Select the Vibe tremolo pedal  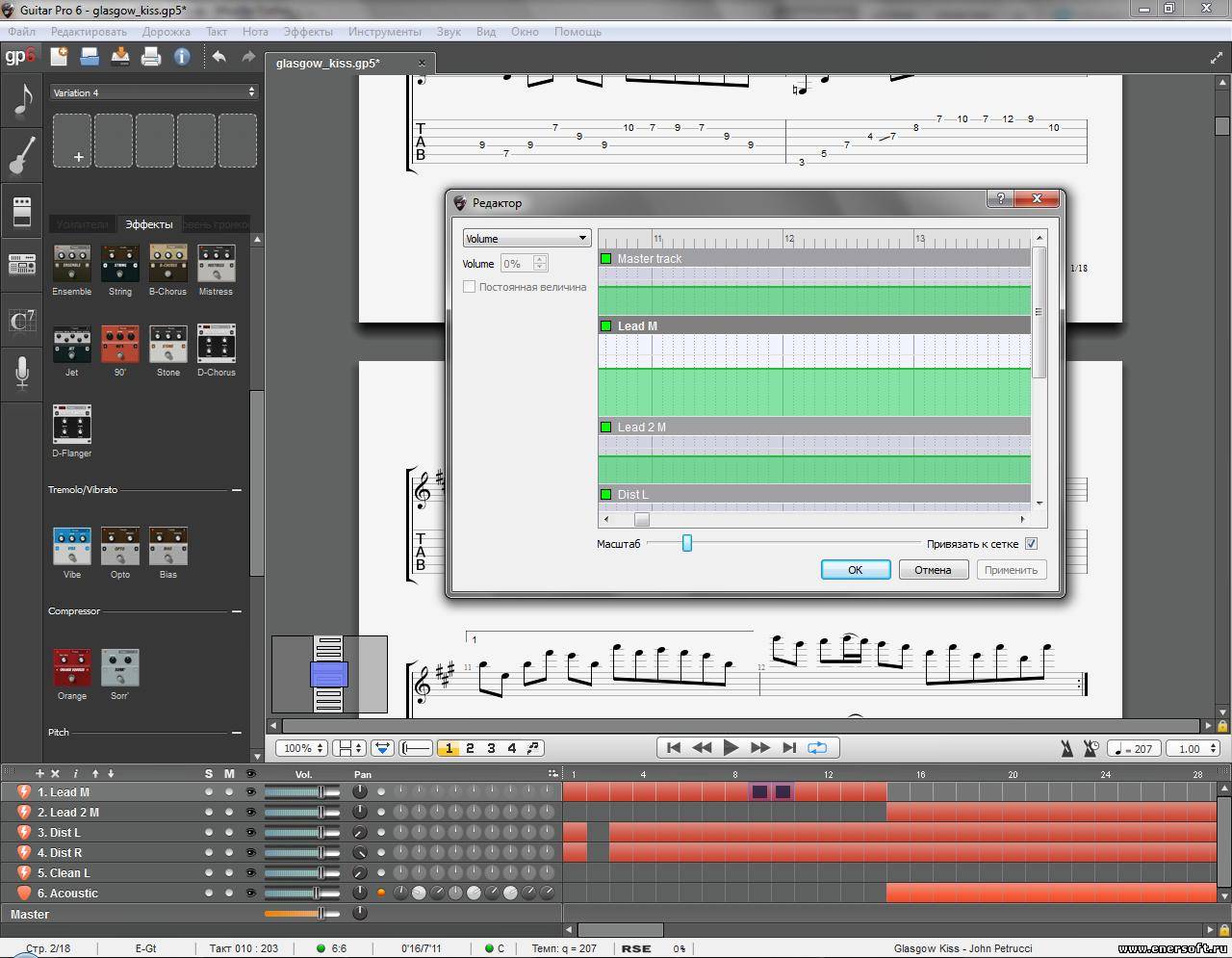tap(72, 546)
